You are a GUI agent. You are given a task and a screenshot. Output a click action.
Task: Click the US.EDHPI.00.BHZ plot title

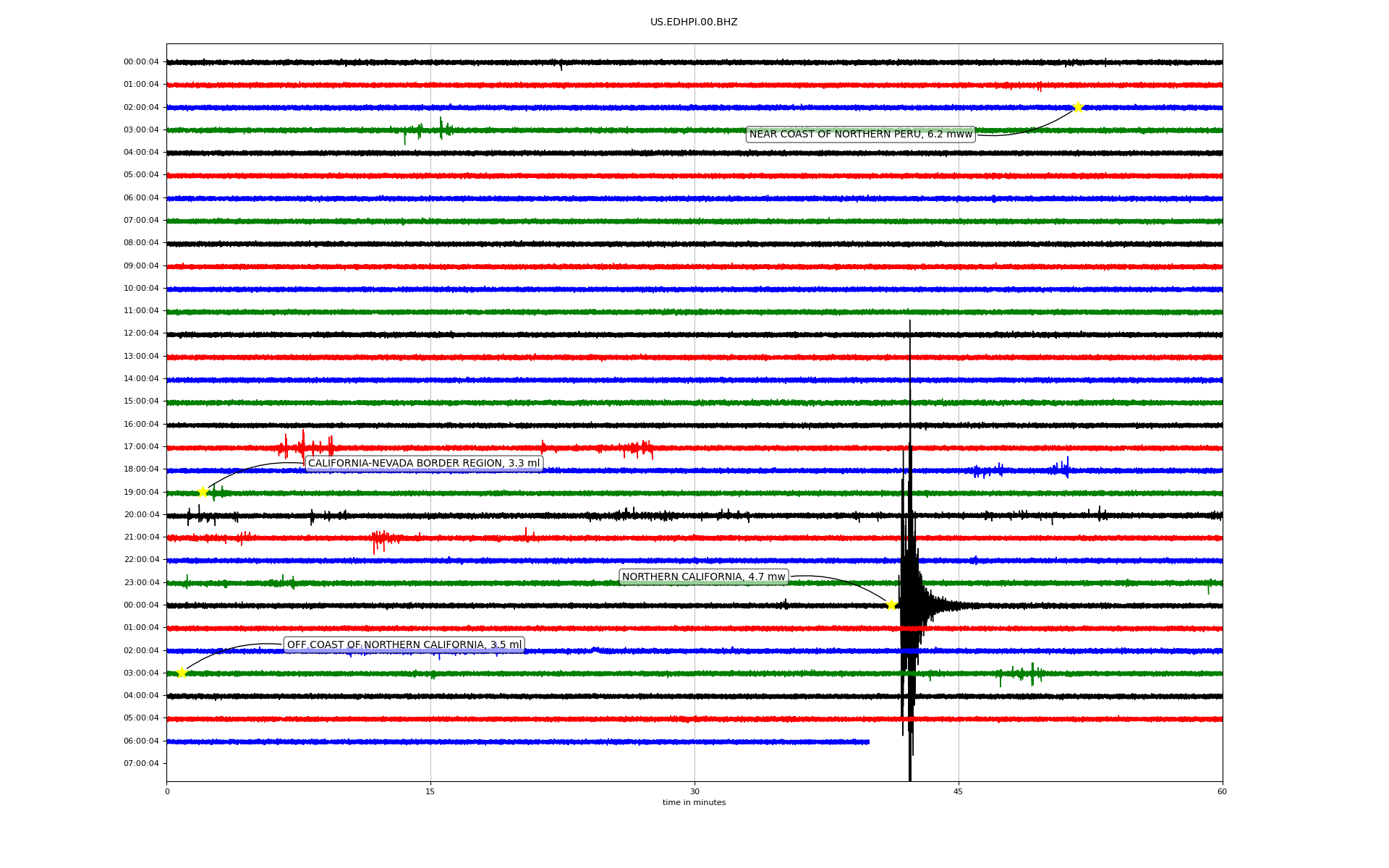694,22
